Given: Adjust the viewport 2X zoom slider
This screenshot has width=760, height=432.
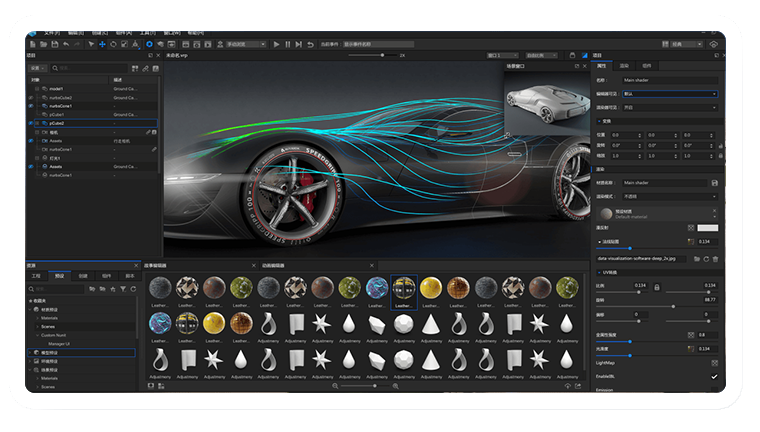Looking at the screenshot, I should (372, 55).
